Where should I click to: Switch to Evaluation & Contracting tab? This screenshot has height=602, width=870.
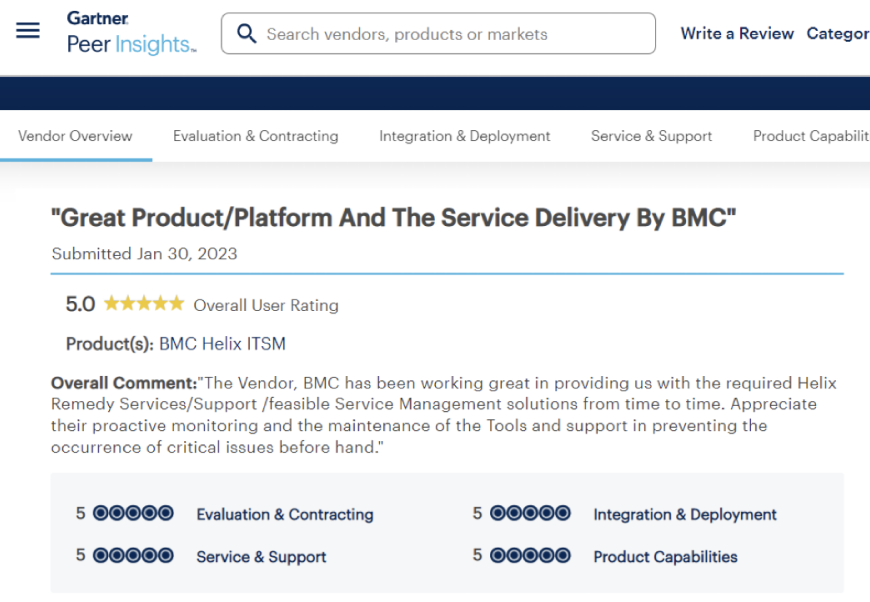coord(255,136)
